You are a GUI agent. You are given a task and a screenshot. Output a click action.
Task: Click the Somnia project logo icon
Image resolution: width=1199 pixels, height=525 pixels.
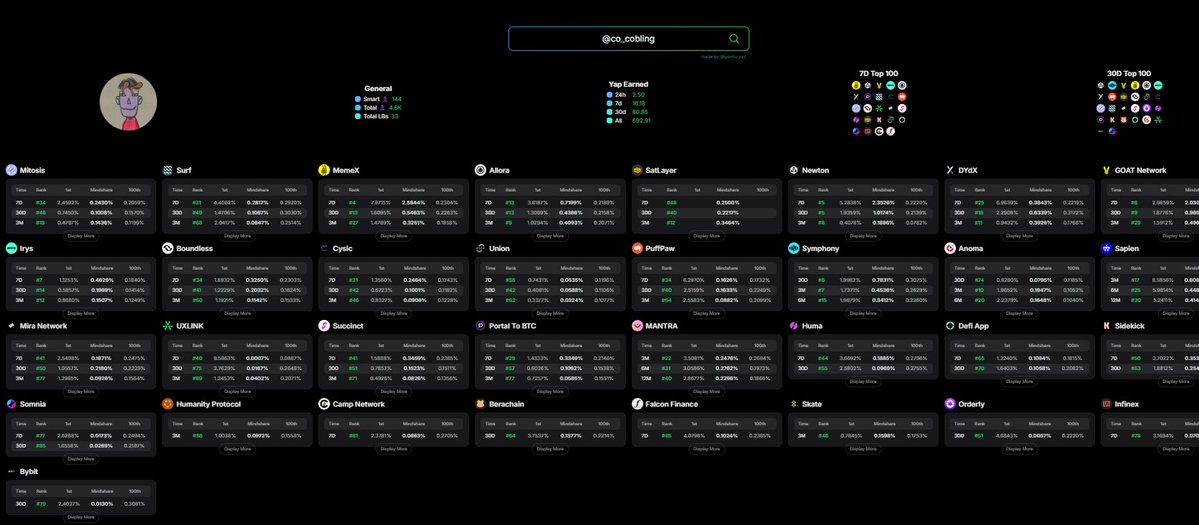[x=11, y=403]
